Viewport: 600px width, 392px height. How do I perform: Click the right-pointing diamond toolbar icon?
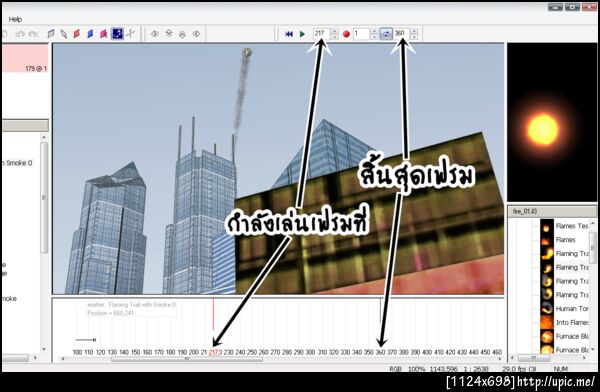tap(196, 34)
